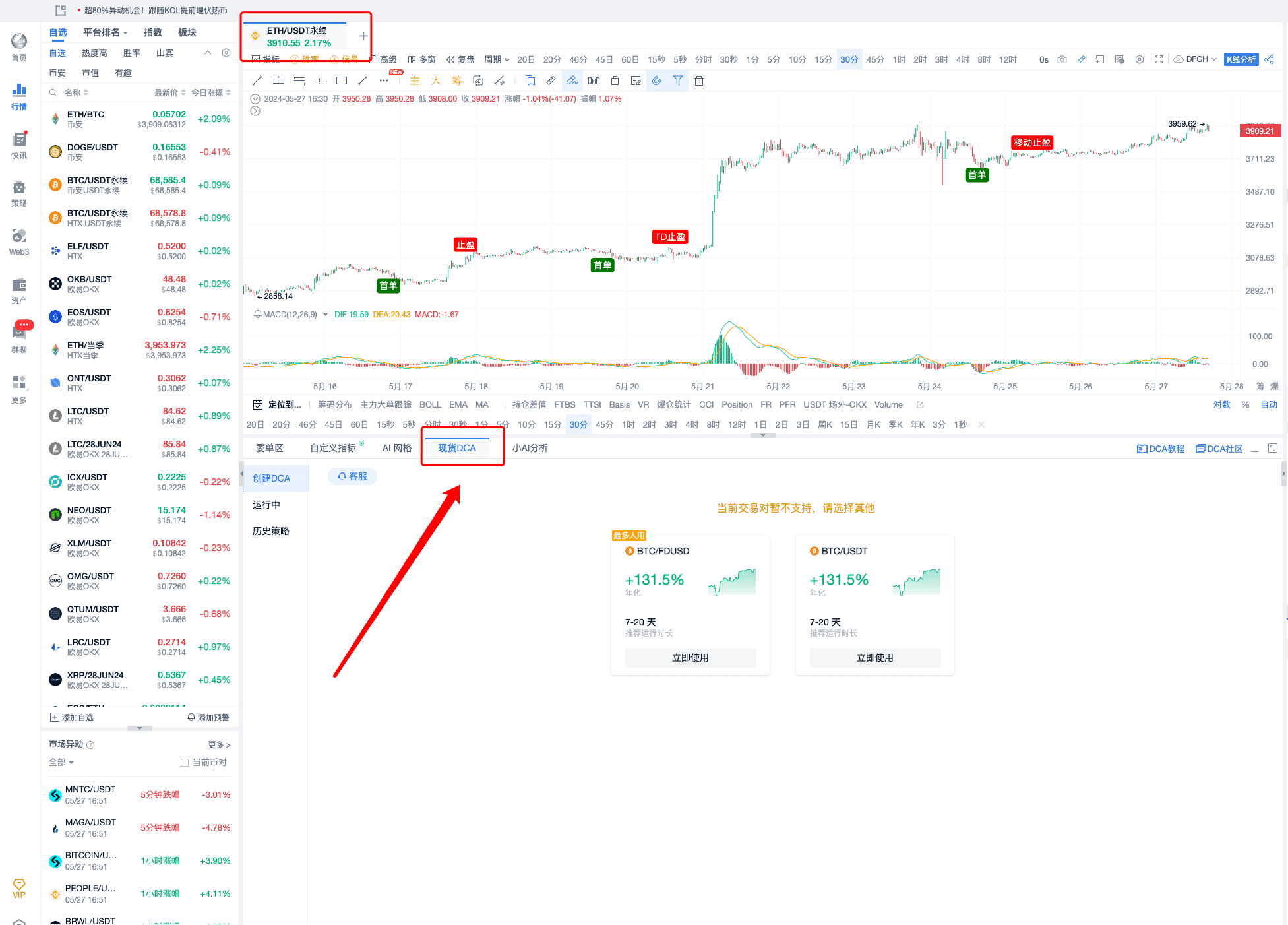
Task: Switch to the 小AI分析 tab
Action: (x=530, y=448)
